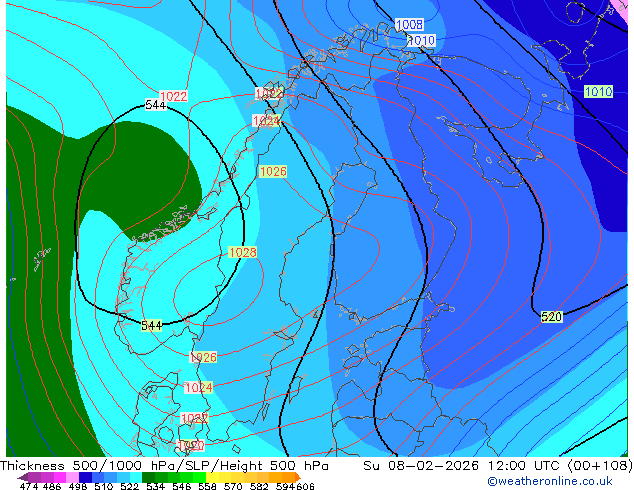Click the 1020 isobar label
Screen dimensions: 634x490
(191, 446)
